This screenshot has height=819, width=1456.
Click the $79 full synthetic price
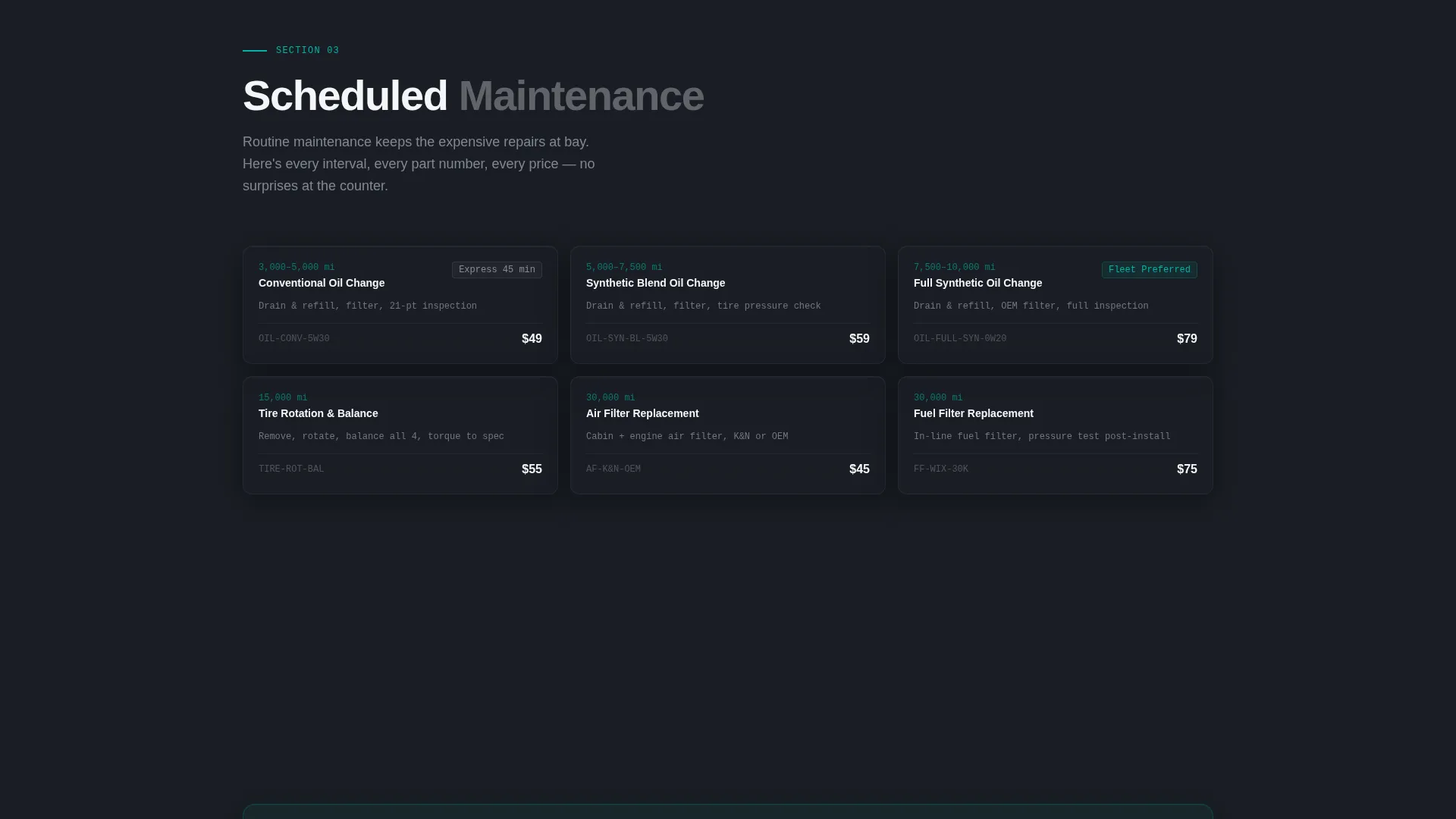pos(1187,339)
